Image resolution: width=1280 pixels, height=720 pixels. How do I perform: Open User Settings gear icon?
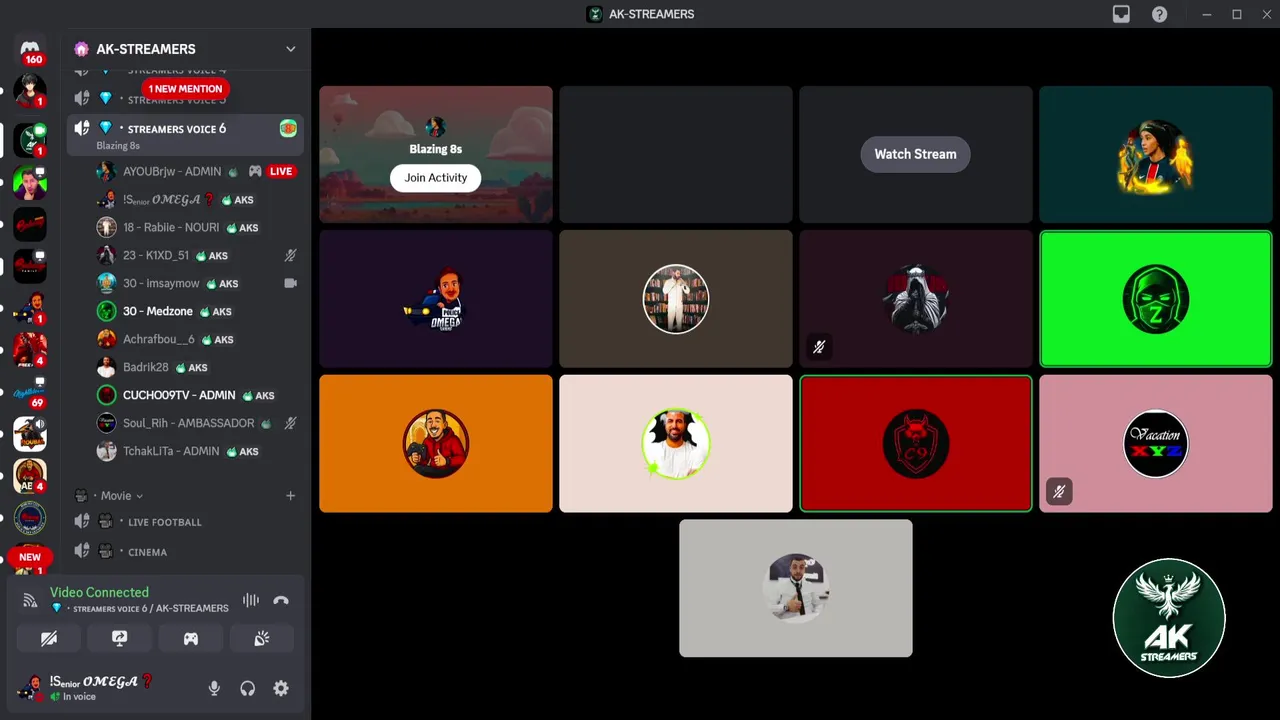[x=281, y=688]
